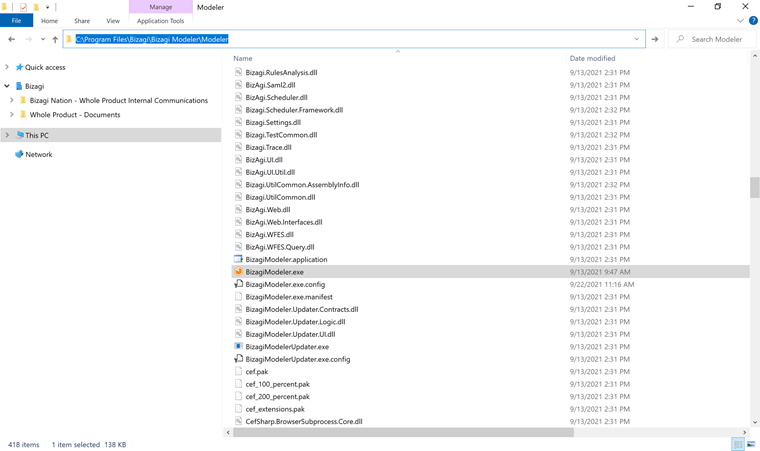Viewport: 760px width, 451px height.
Task: Click the BizagiModeler.exe orange application icon
Action: click(238, 272)
